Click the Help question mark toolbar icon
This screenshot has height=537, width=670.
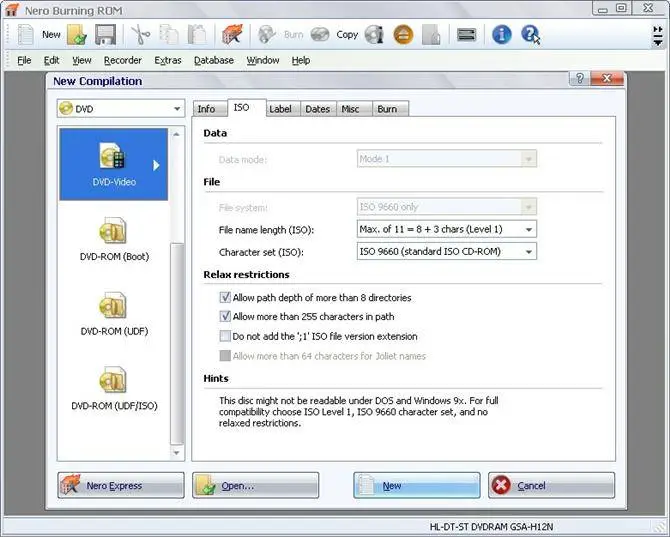530,35
